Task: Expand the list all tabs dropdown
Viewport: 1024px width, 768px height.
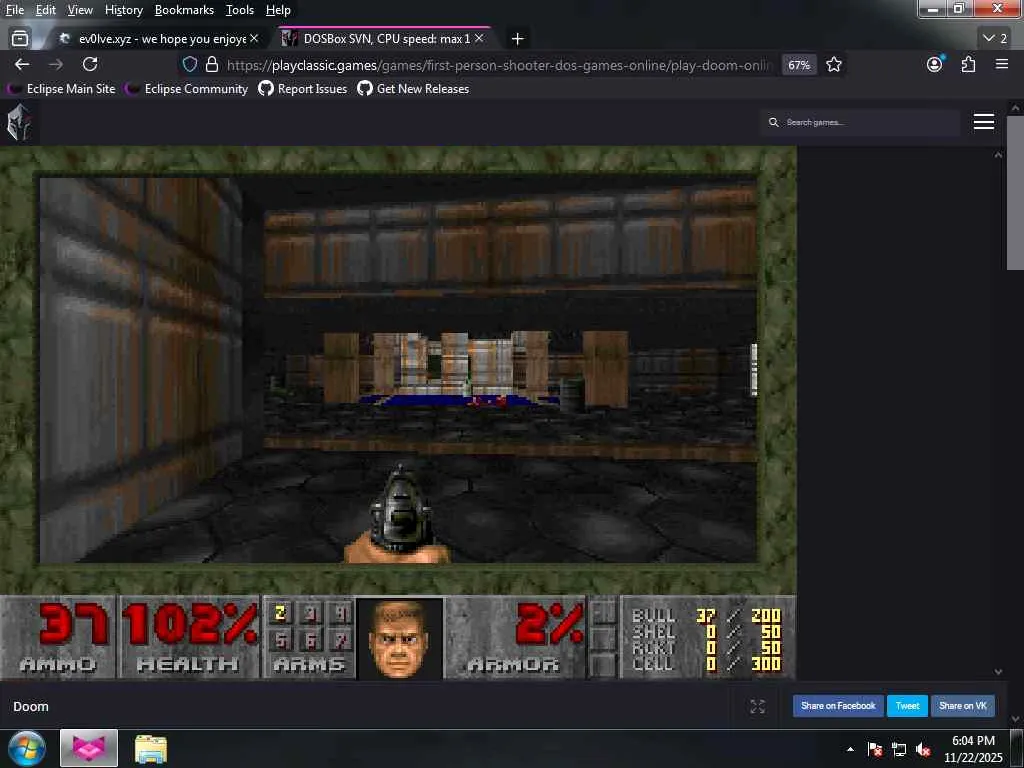Action: (995, 39)
